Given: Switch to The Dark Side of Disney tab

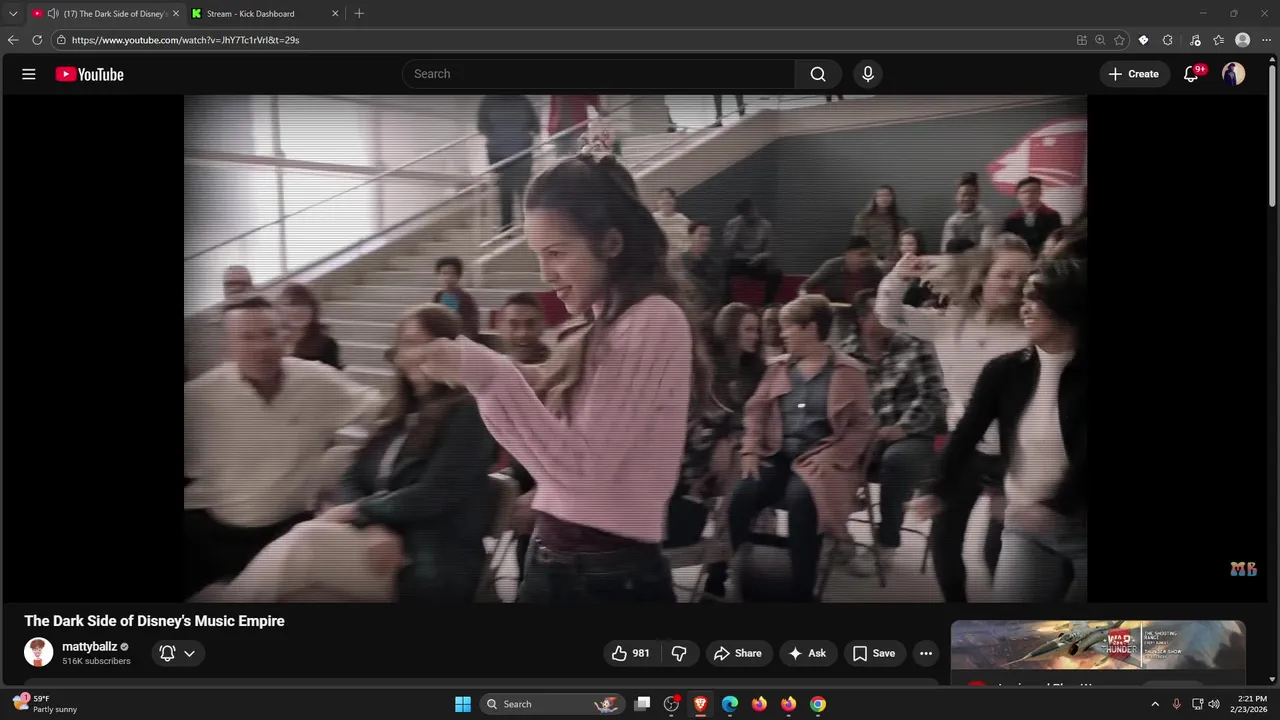Looking at the screenshot, I should click(106, 14).
